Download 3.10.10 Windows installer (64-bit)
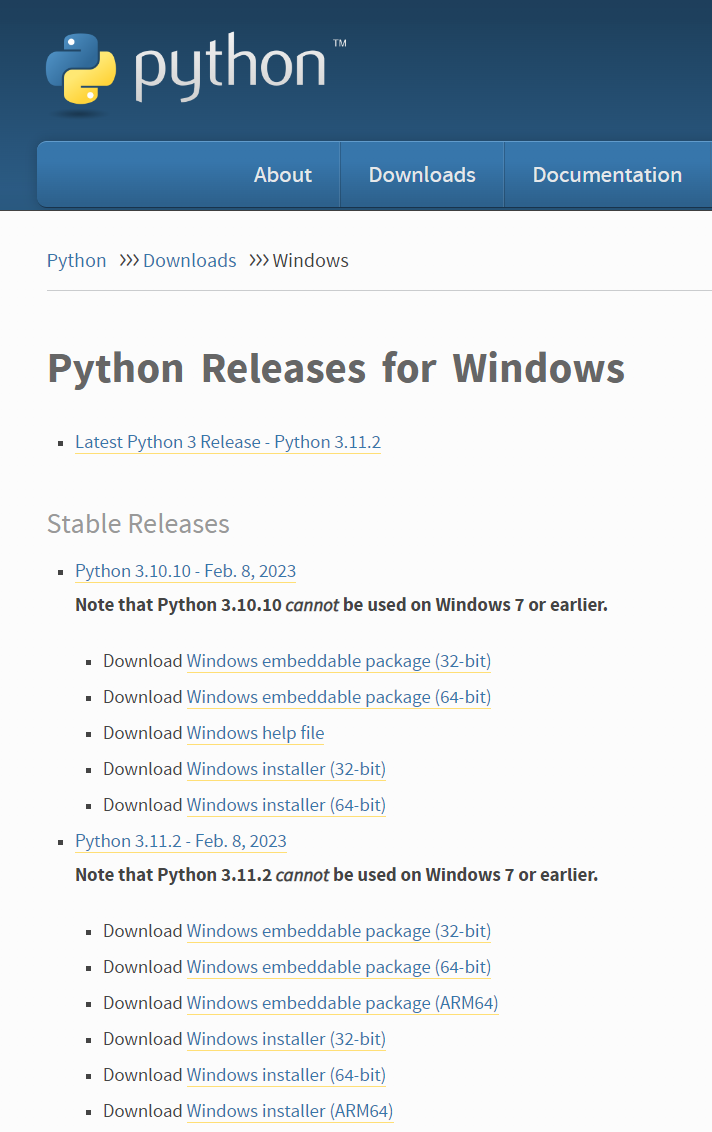The height and width of the screenshot is (1132, 712). point(286,806)
